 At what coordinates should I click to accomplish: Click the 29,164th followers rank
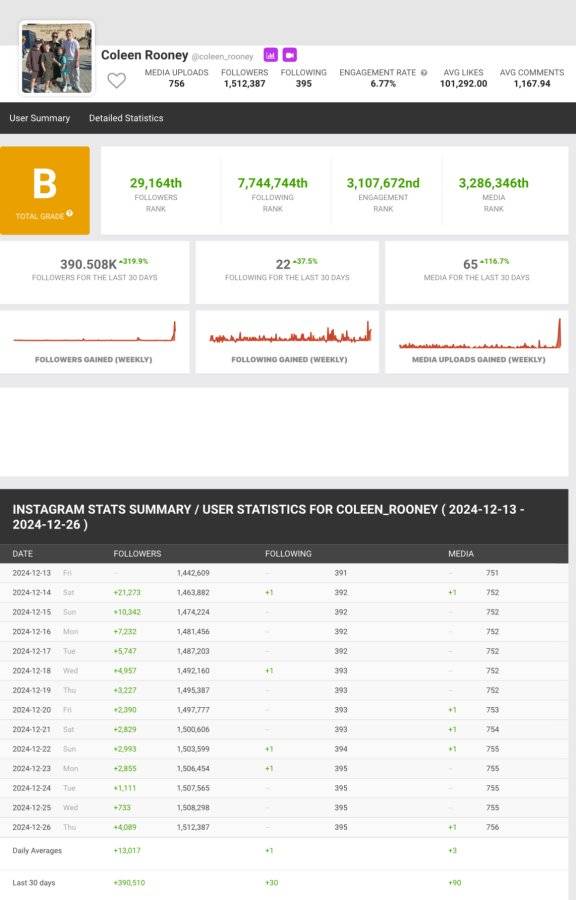click(155, 183)
